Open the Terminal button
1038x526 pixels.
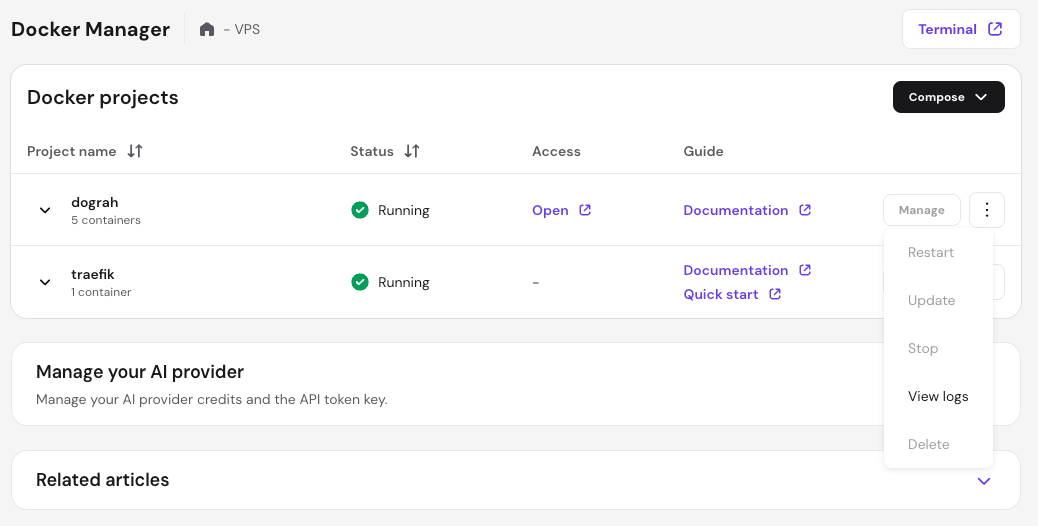[960, 29]
